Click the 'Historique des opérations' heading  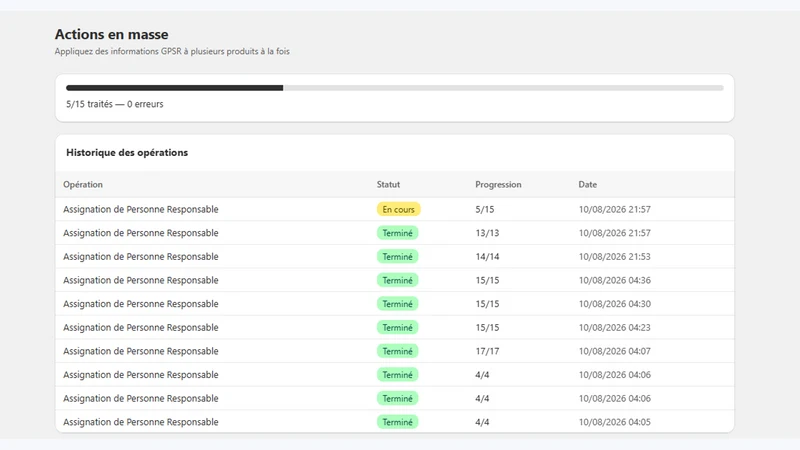click(x=127, y=153)
